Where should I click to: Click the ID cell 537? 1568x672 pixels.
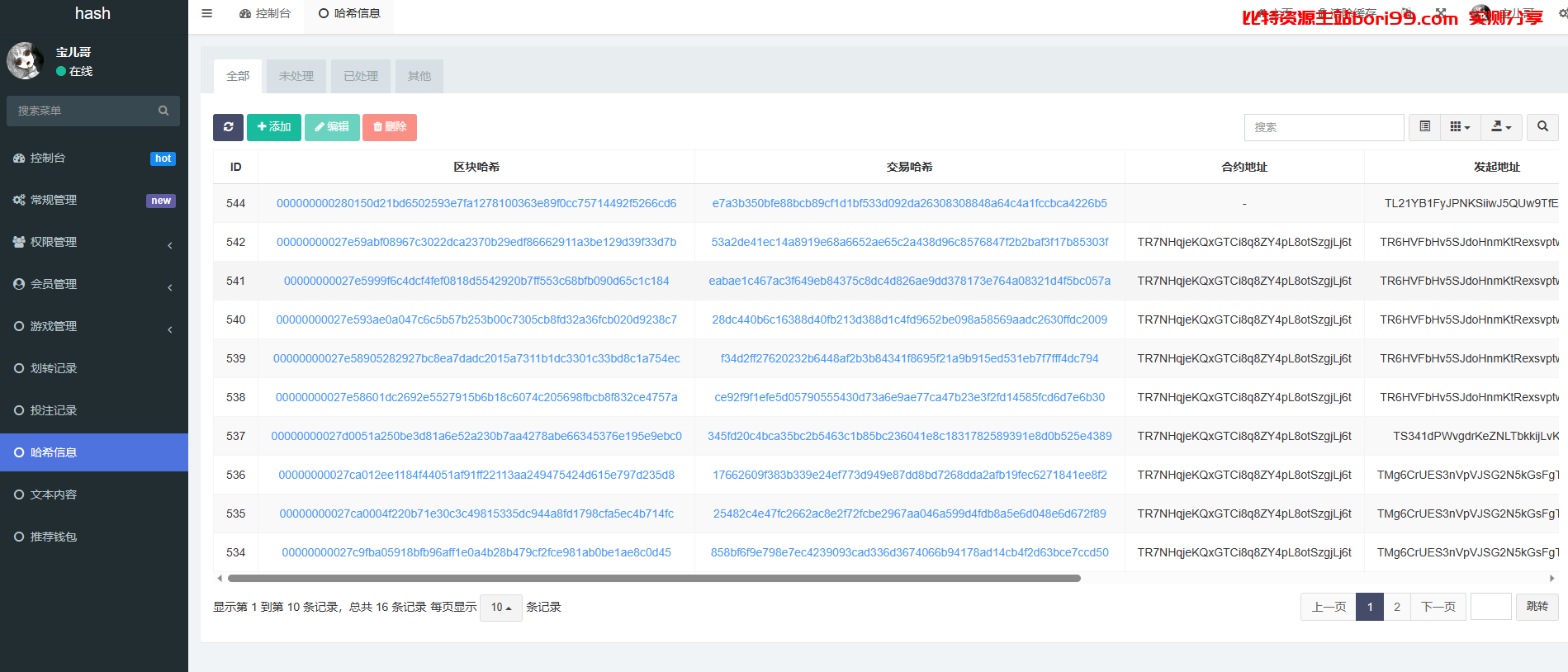click(x=236, y=436)
